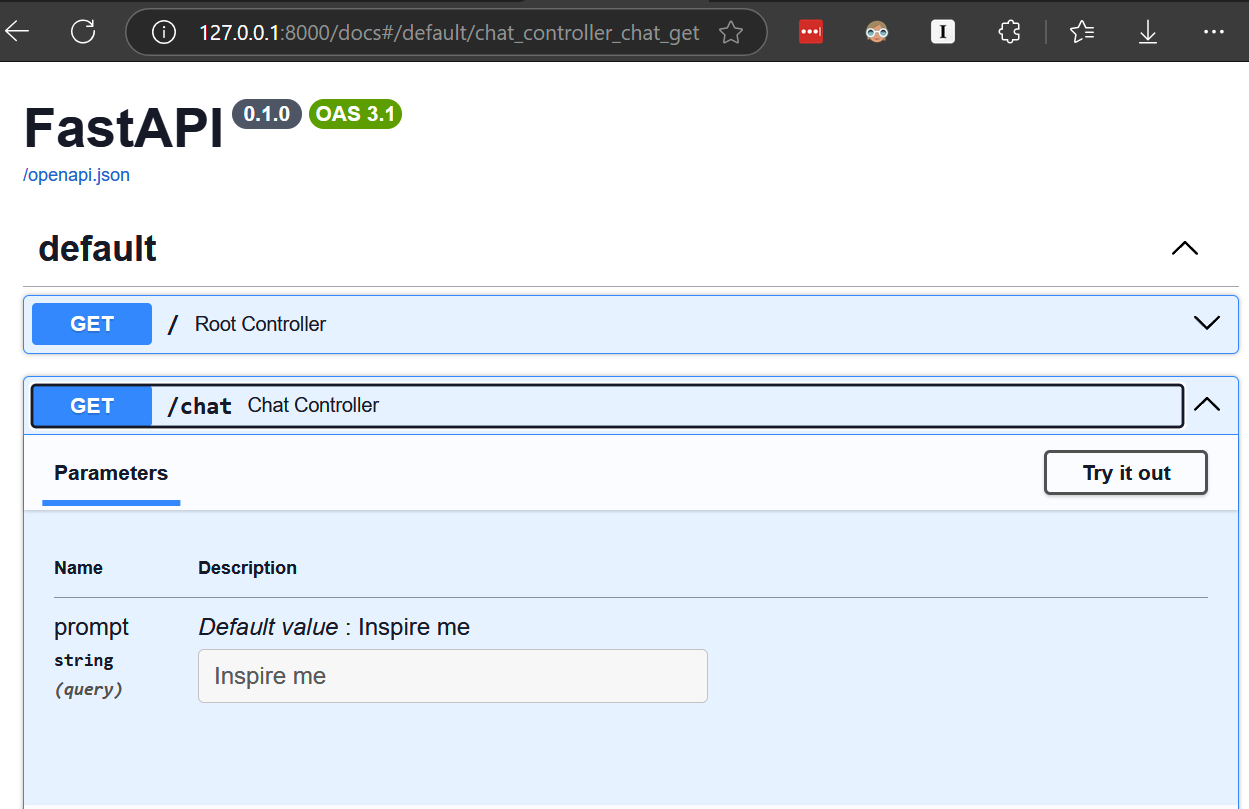Open the Extensions puzzle piece menu
The image size is (1249, 809).
[x=1009, y=32]
